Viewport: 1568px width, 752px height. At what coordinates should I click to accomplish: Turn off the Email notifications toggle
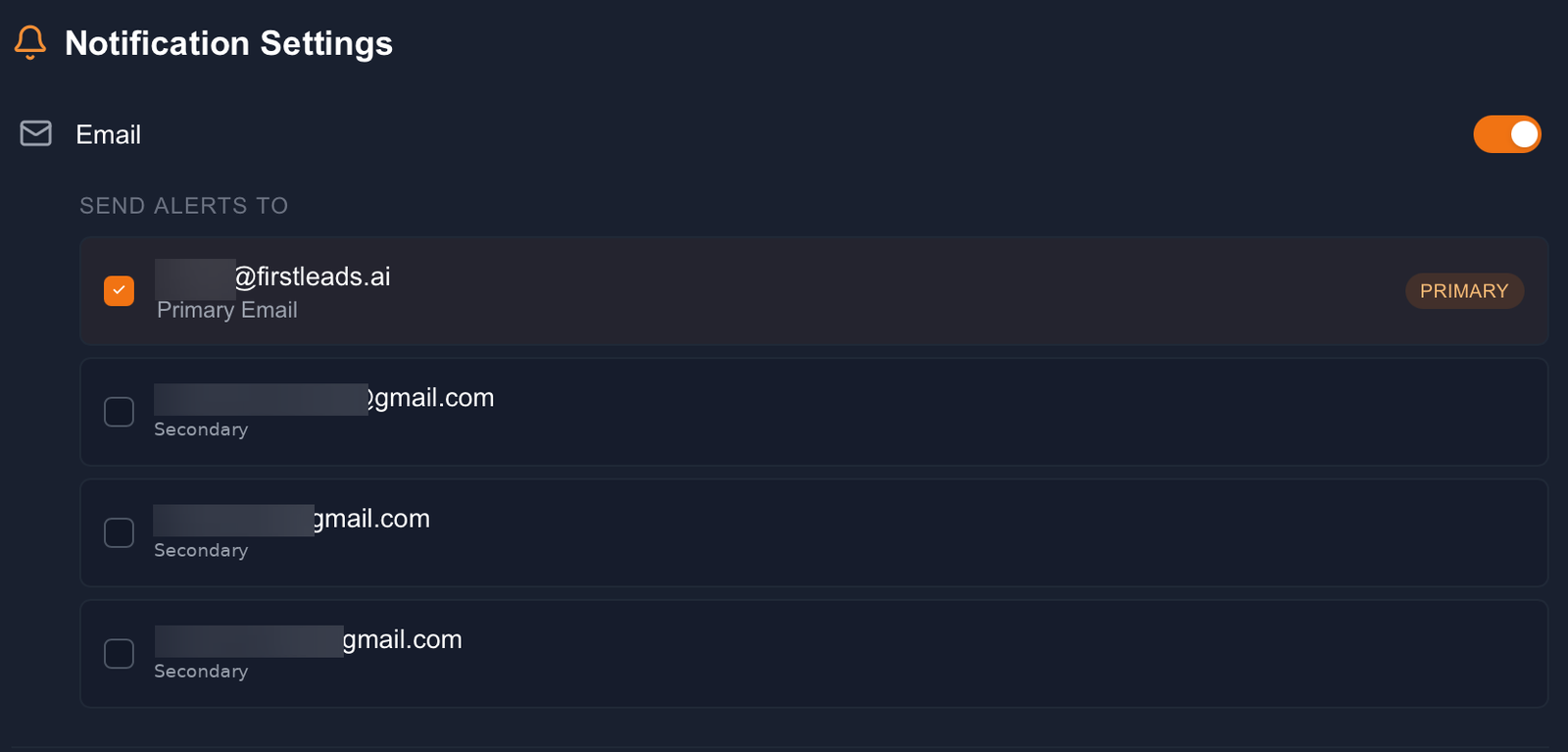1507,134
